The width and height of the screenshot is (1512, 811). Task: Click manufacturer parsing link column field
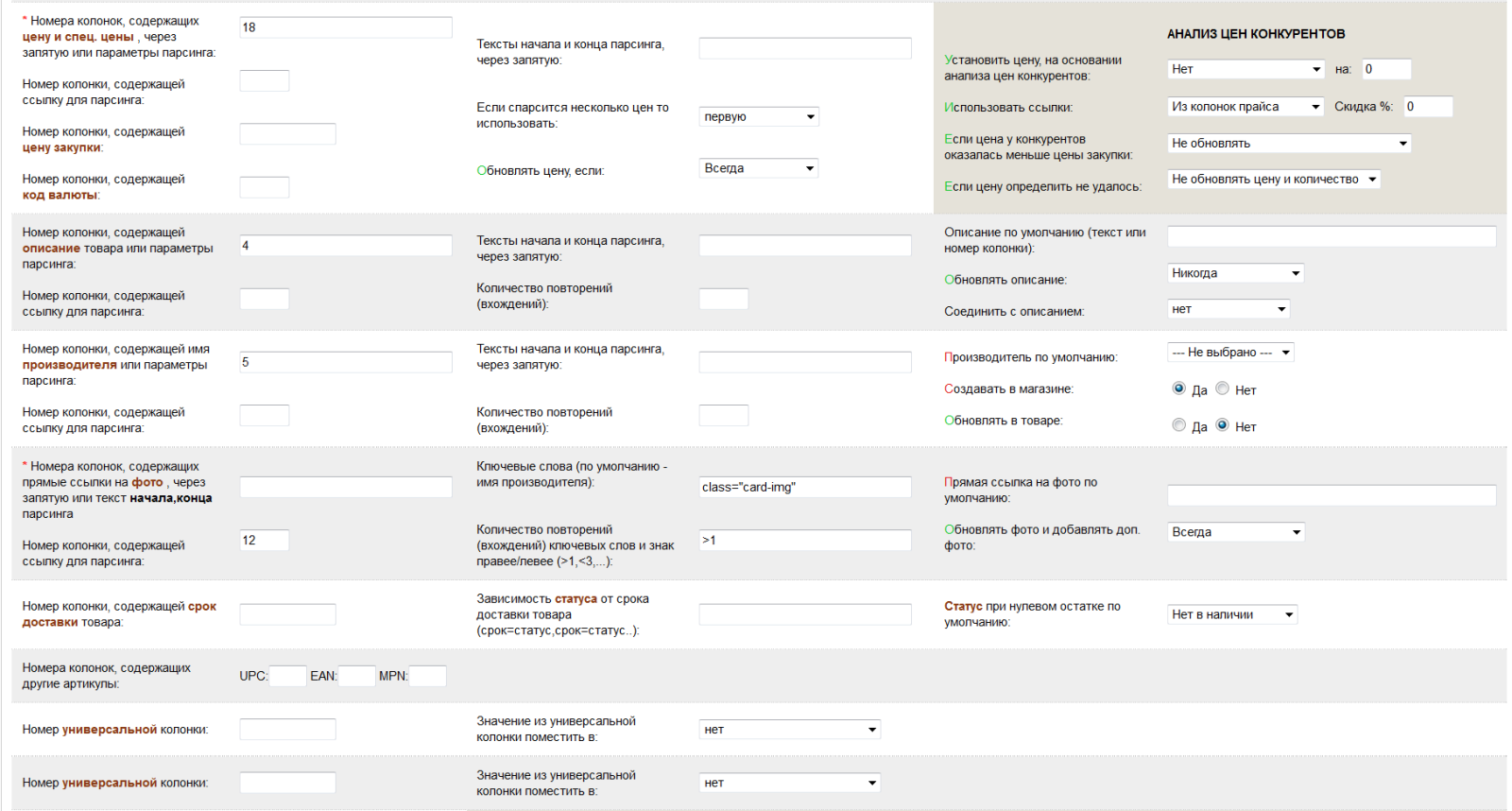coord(265,415)
